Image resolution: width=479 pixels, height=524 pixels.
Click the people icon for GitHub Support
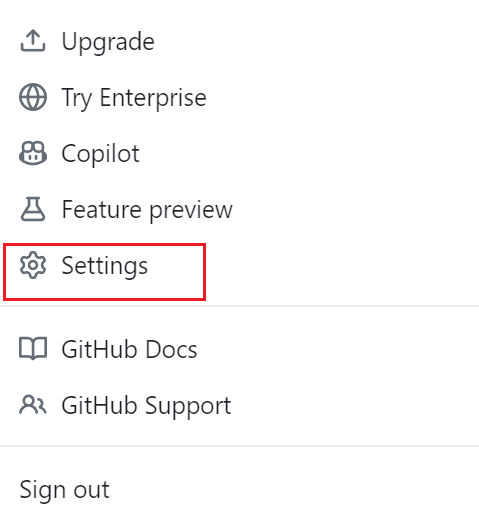pos(33,405)
